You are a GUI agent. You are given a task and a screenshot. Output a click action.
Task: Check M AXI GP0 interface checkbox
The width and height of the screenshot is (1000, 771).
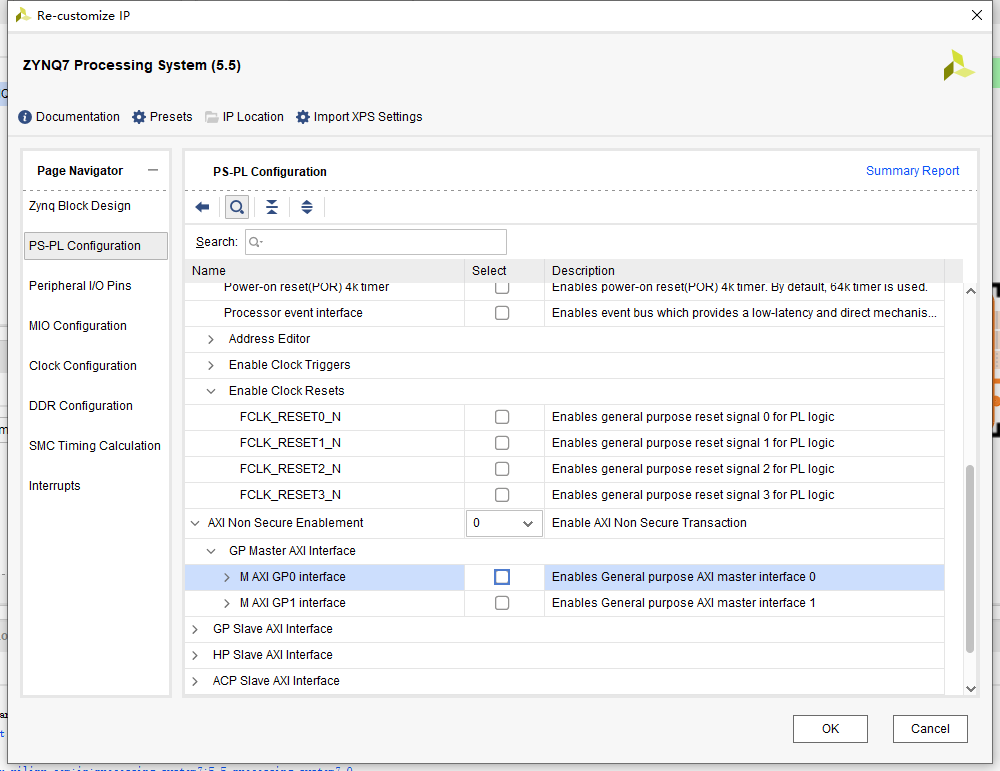point(502,577)
